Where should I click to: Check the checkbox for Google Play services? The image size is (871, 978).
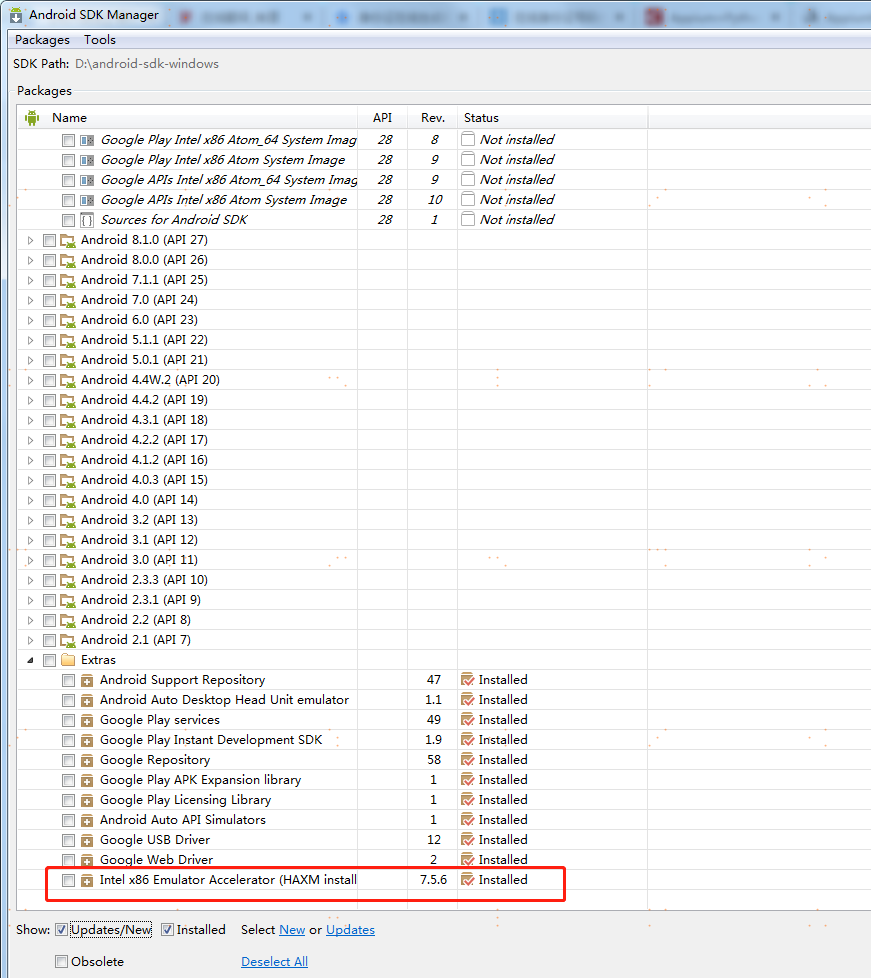(67, 719)
